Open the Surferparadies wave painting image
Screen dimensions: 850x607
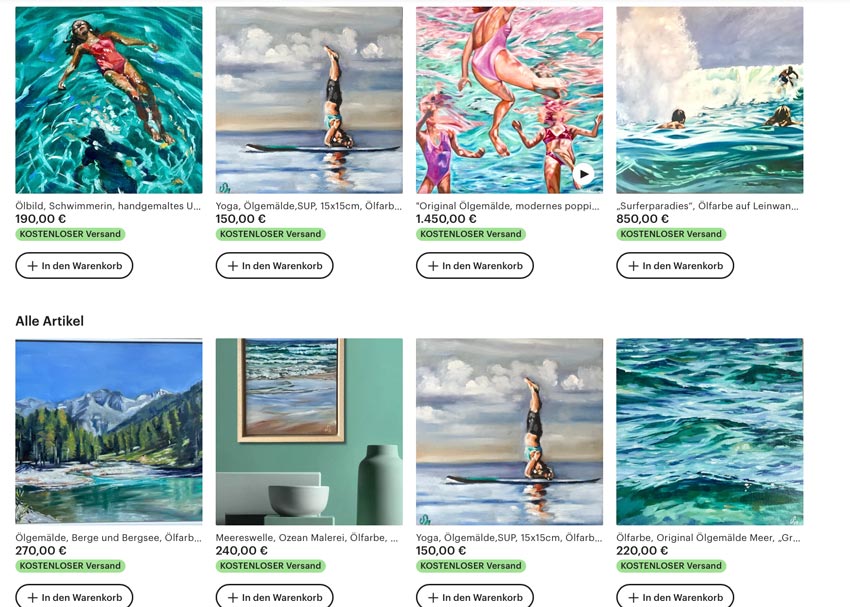tap(710, 100)
